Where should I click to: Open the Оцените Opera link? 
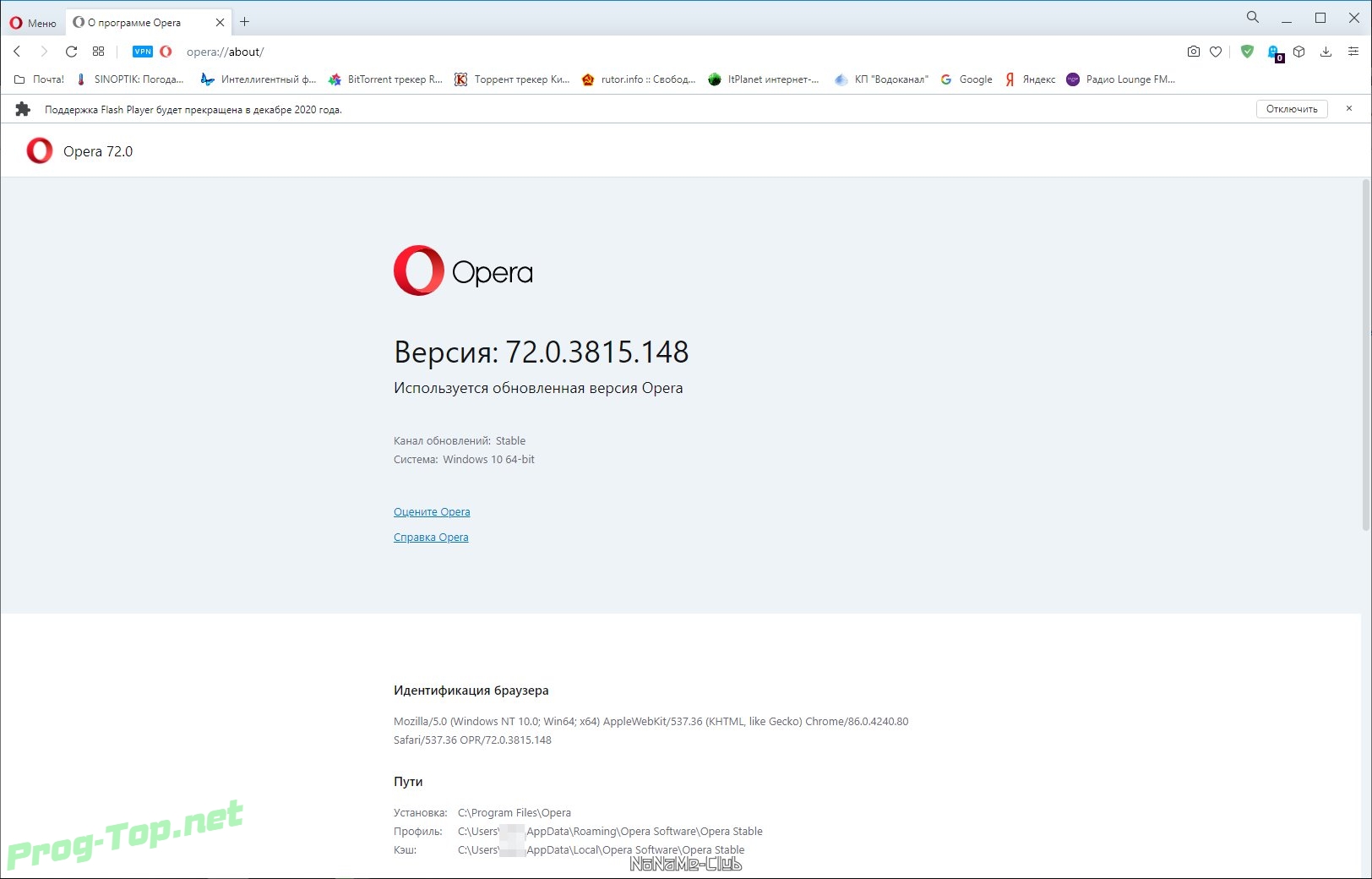coord(432,511)
